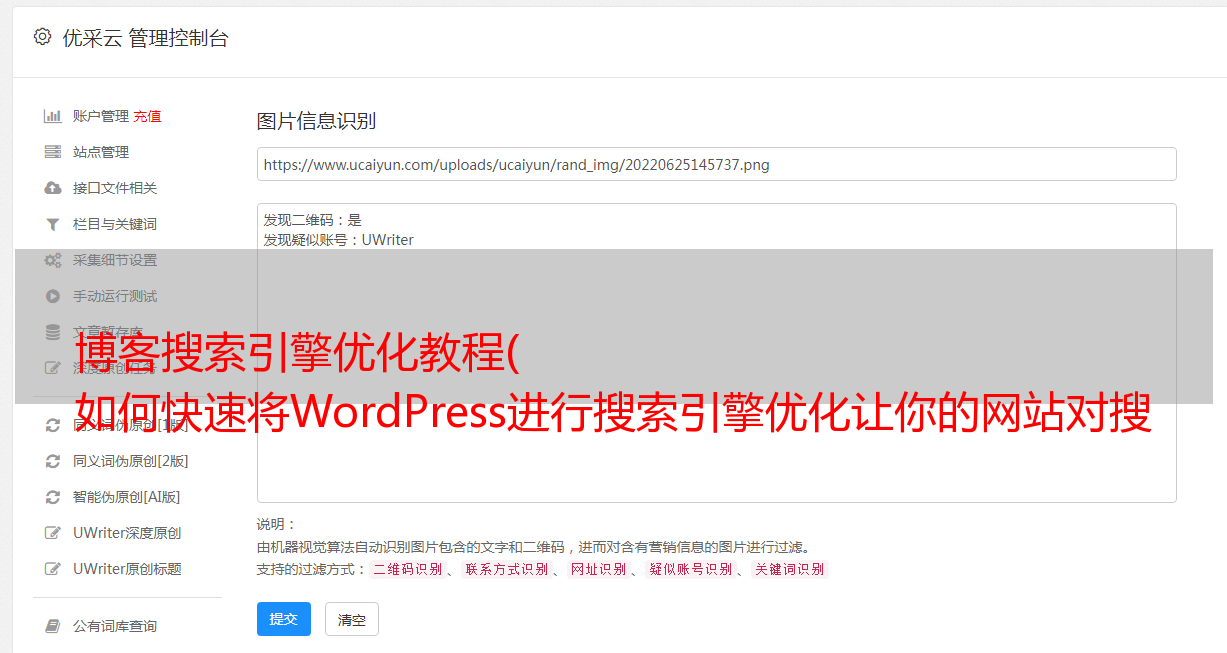Open 账户管理 menu item
Viewport: 1227px width, 653px height.
pyautogui.click(x=101, y=116)
